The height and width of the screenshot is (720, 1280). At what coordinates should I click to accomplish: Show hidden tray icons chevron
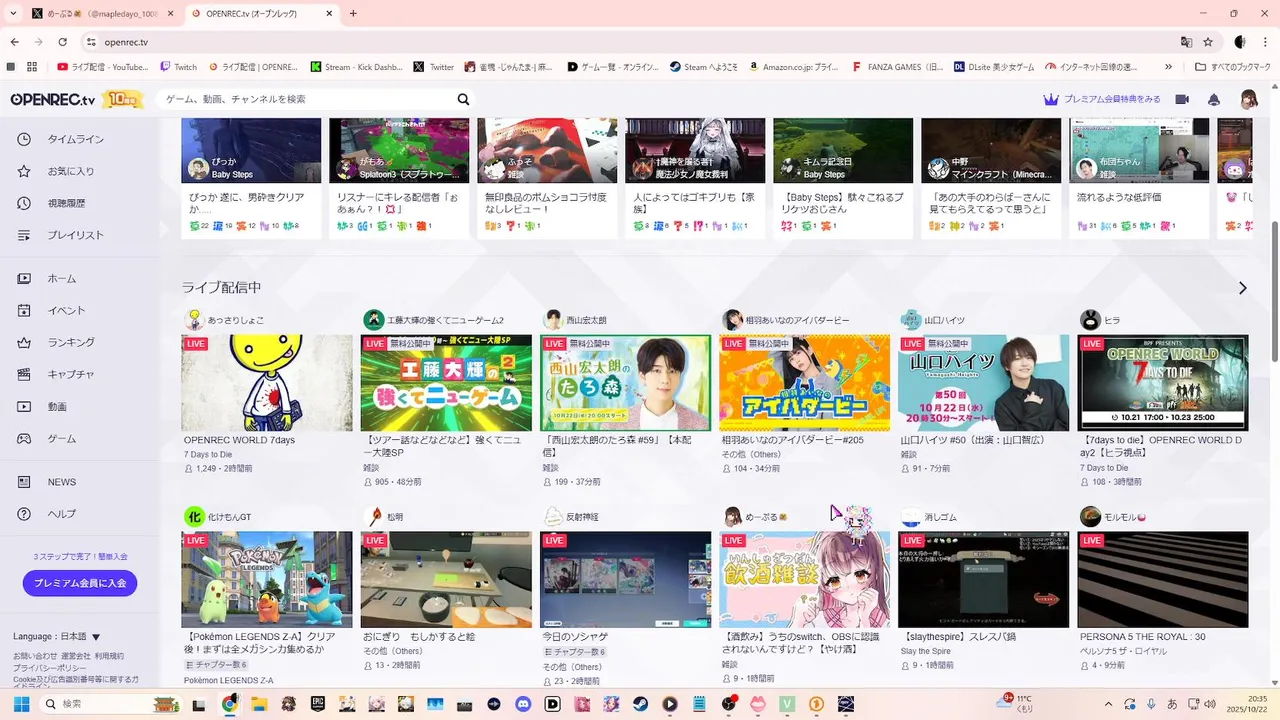click(x=1107, y=704)
